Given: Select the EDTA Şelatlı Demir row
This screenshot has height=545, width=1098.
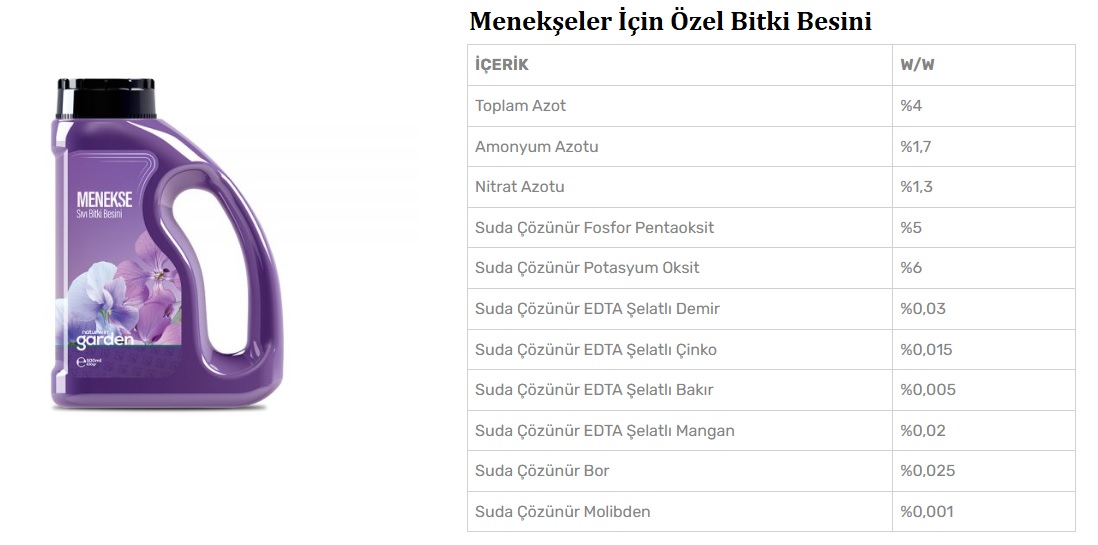Looking at the screenshot, I should point(771,309).
